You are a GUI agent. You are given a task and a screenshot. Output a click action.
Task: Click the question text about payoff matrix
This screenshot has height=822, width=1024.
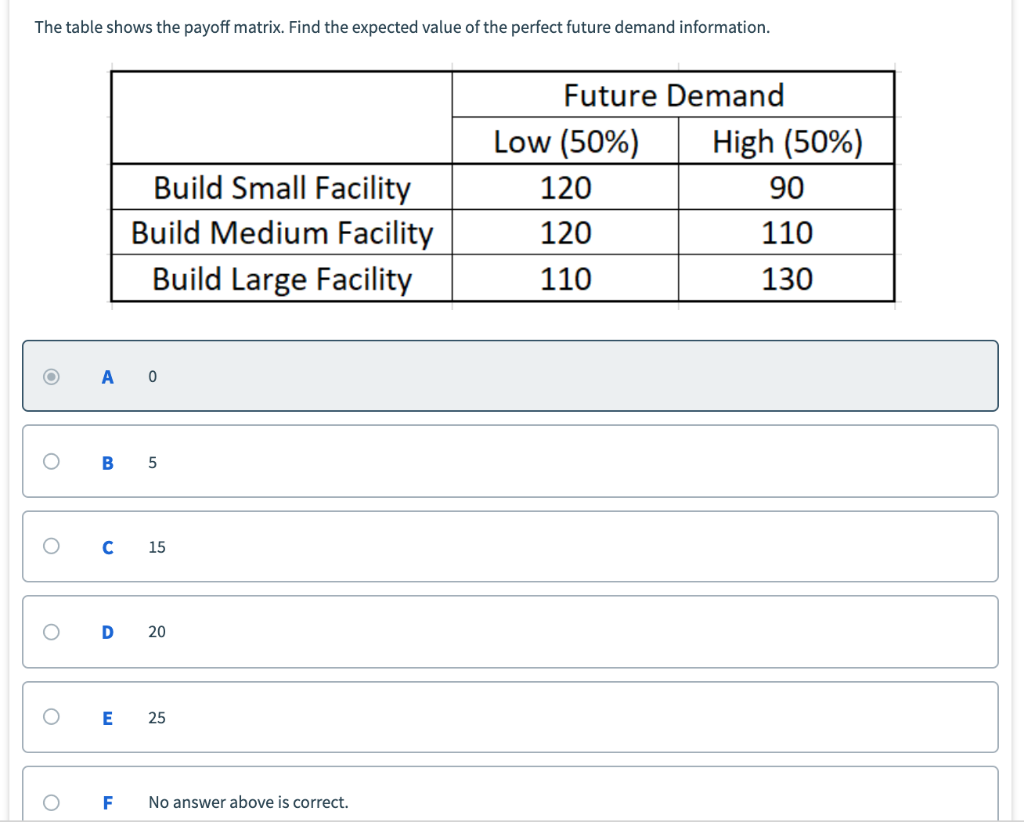click(x=403, y=27)
